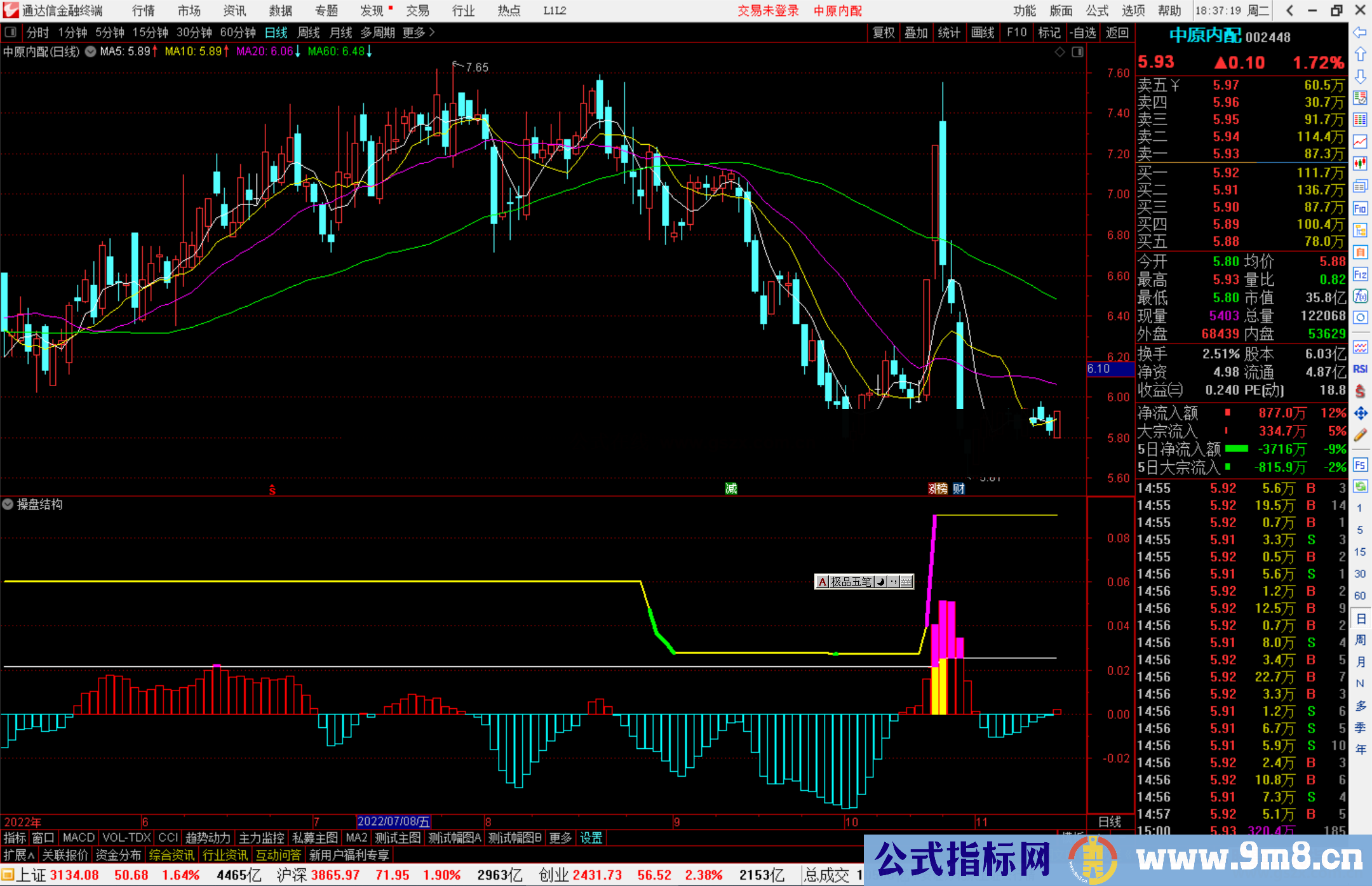Click the RSI indicator icon in sidebar

[1360, 369]
